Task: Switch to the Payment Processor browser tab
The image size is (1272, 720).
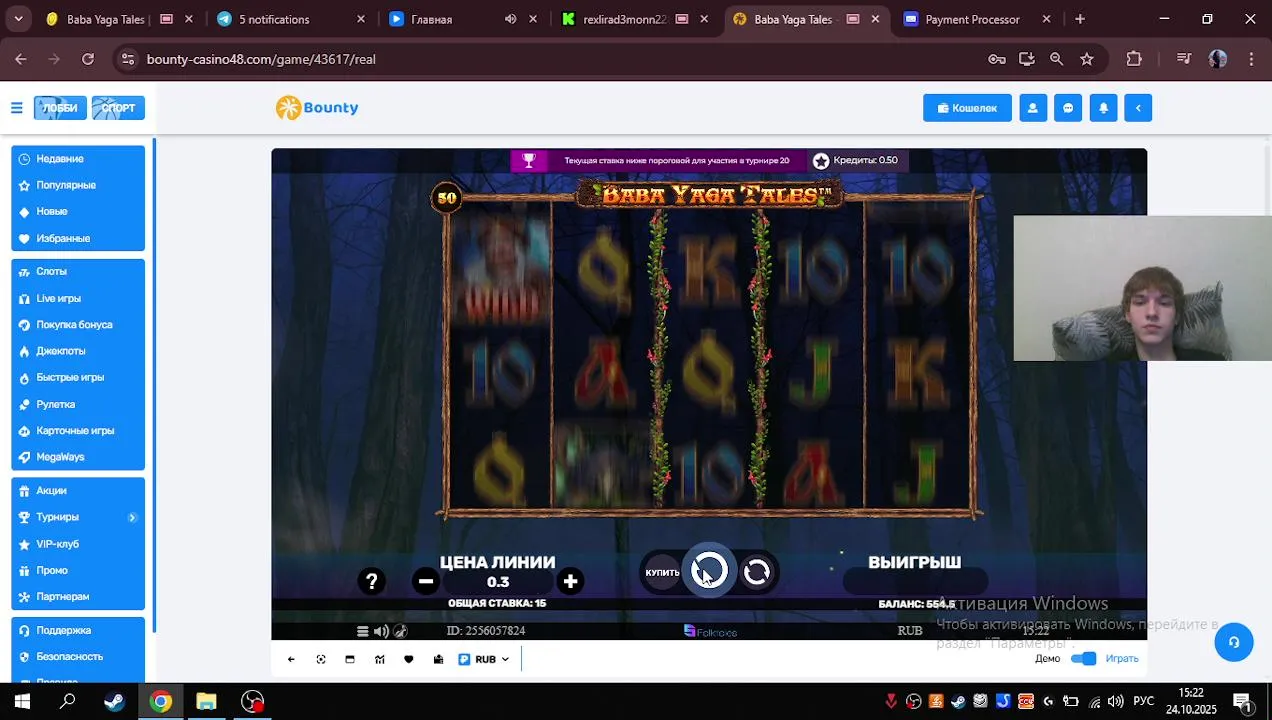Action: tap(975, 19)
